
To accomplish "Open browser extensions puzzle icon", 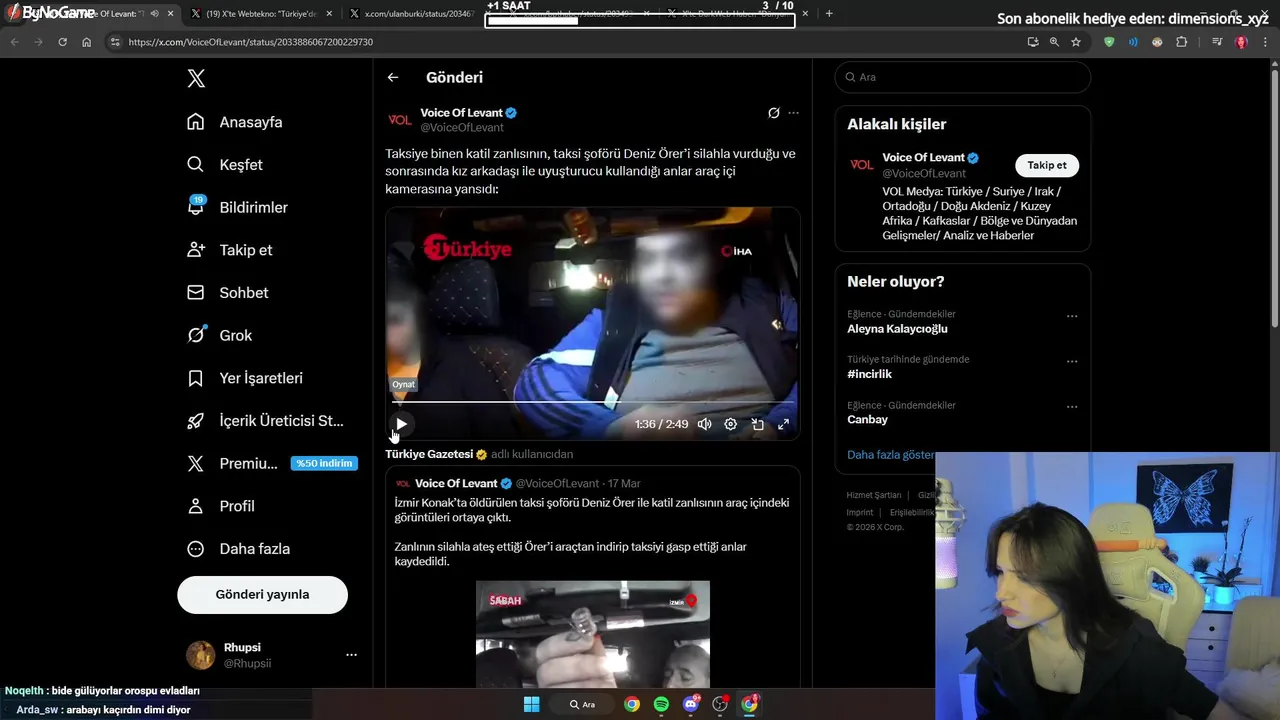I will (x=1182, y=42).
